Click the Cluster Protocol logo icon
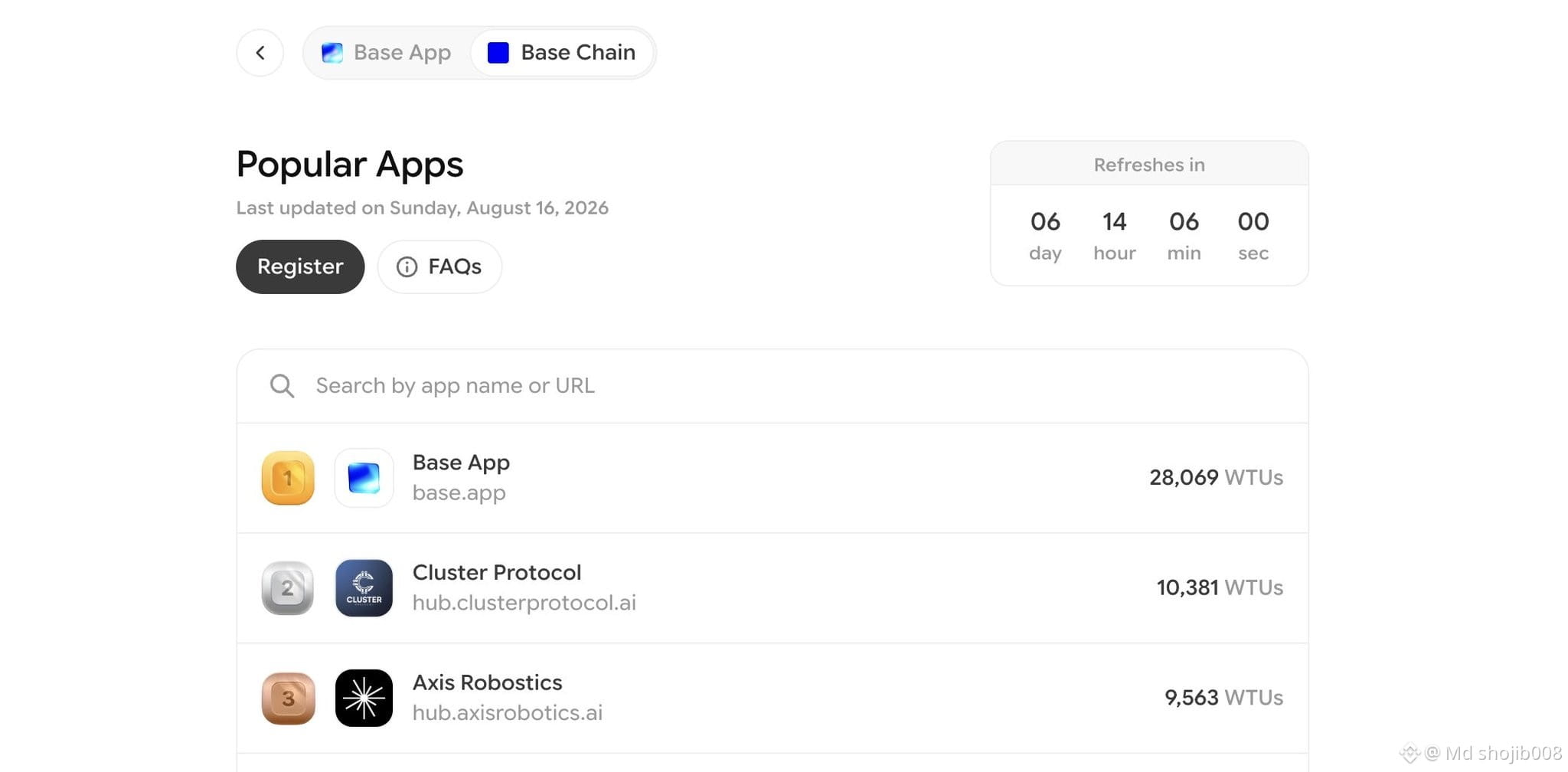Screen dimensions: 1568x772 coord(364,588)
